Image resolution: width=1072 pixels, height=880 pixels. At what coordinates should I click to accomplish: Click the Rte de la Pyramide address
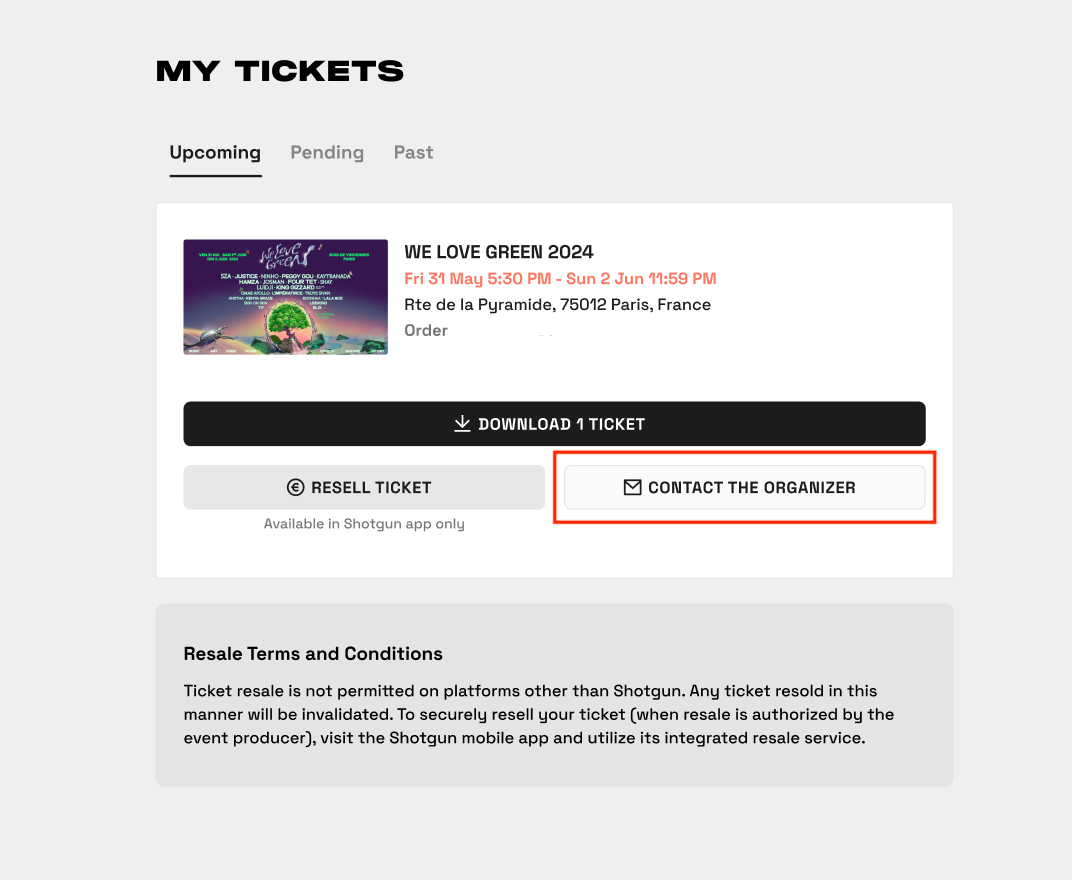(x=557, y=304)
